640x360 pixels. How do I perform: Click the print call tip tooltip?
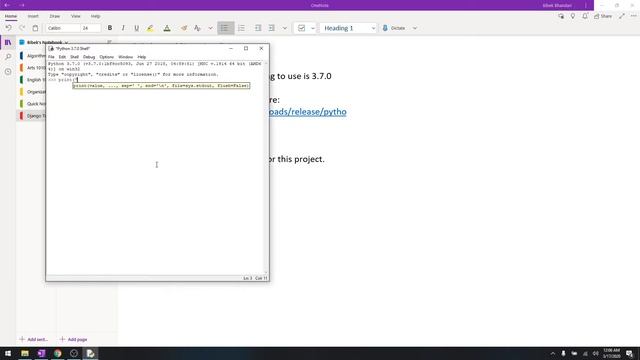pos(161,86)
